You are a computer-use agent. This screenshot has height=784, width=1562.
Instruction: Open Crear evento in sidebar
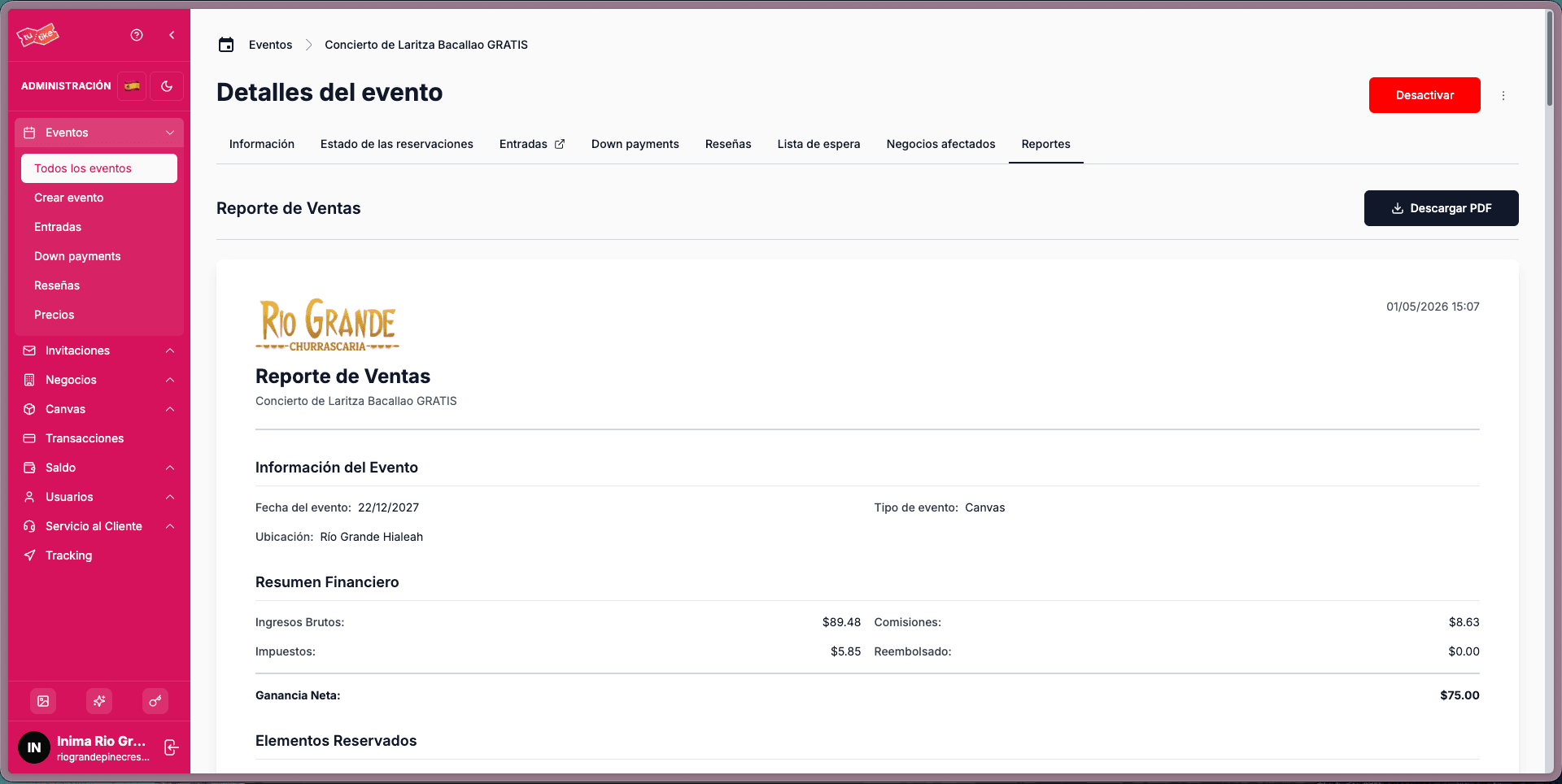coord(68,198)
